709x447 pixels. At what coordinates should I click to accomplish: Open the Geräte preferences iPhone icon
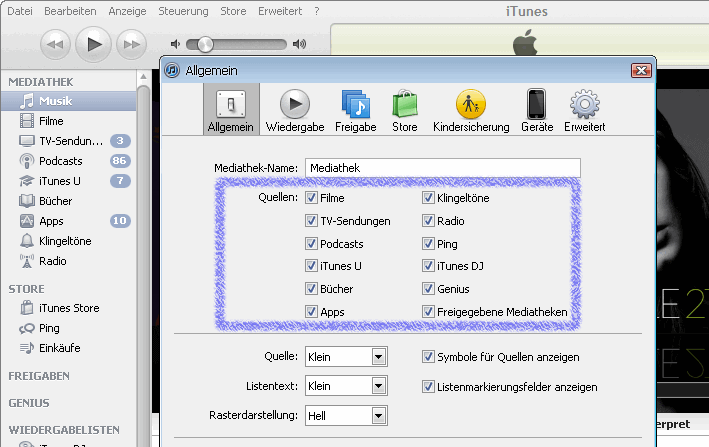537,104
